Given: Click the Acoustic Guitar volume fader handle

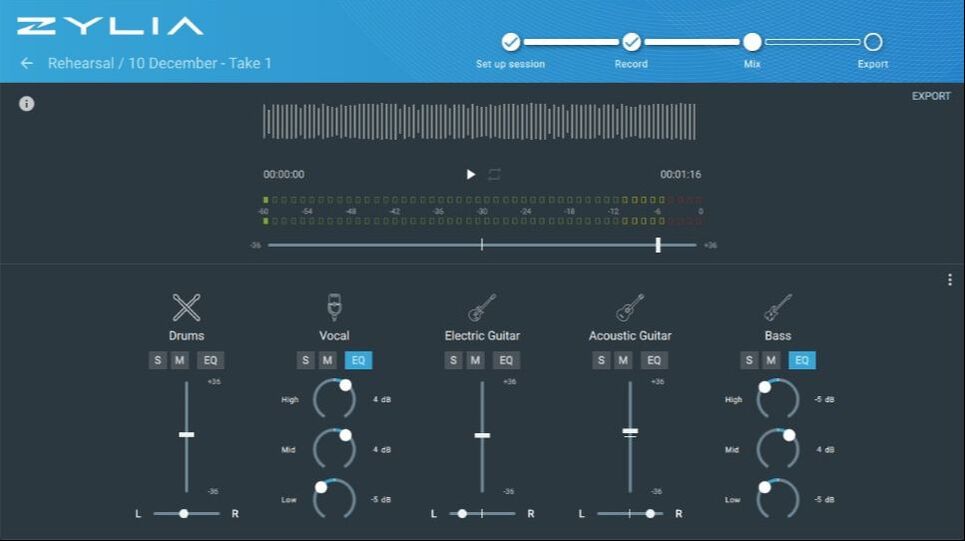Looking at the screenshot, I should click(x=630, y=431).
